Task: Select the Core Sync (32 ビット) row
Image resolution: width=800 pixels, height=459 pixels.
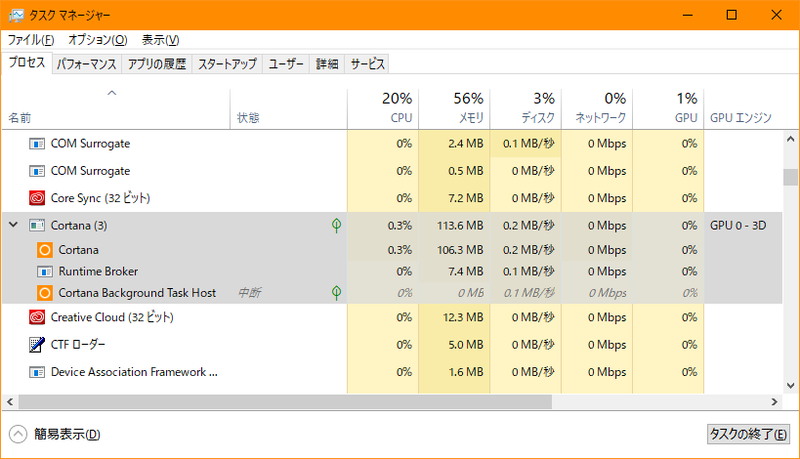Action: (x=392, y=198)
